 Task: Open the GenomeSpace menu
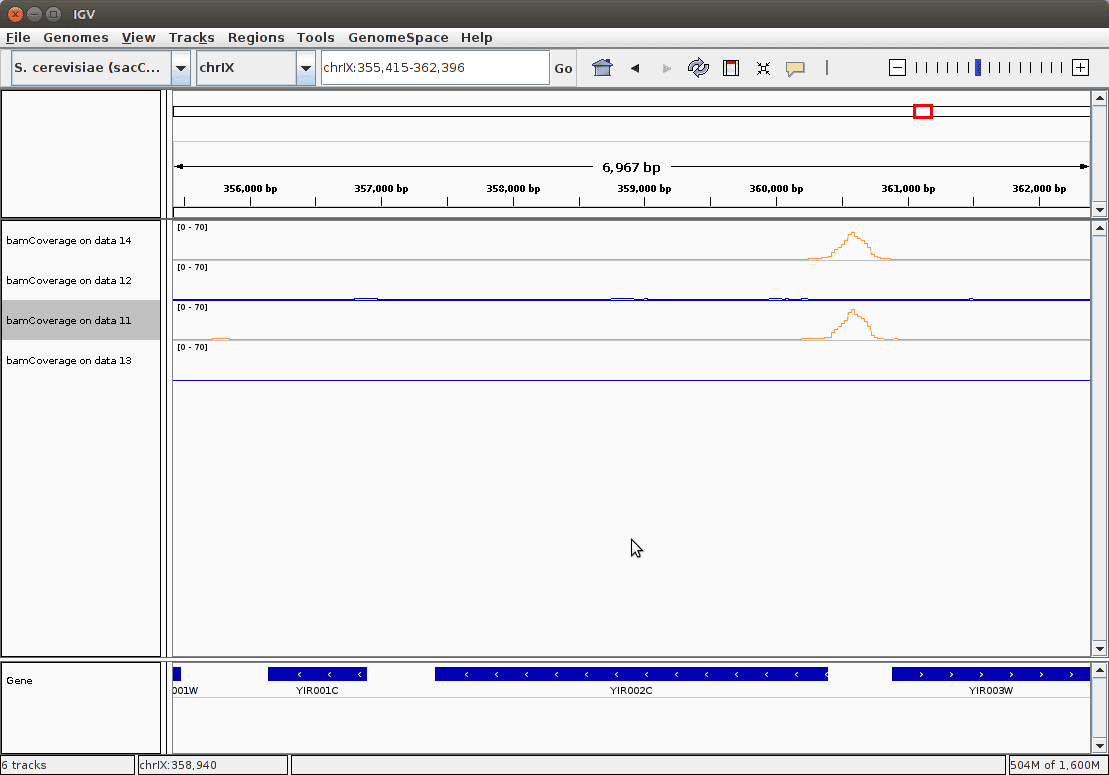point(398,37)
